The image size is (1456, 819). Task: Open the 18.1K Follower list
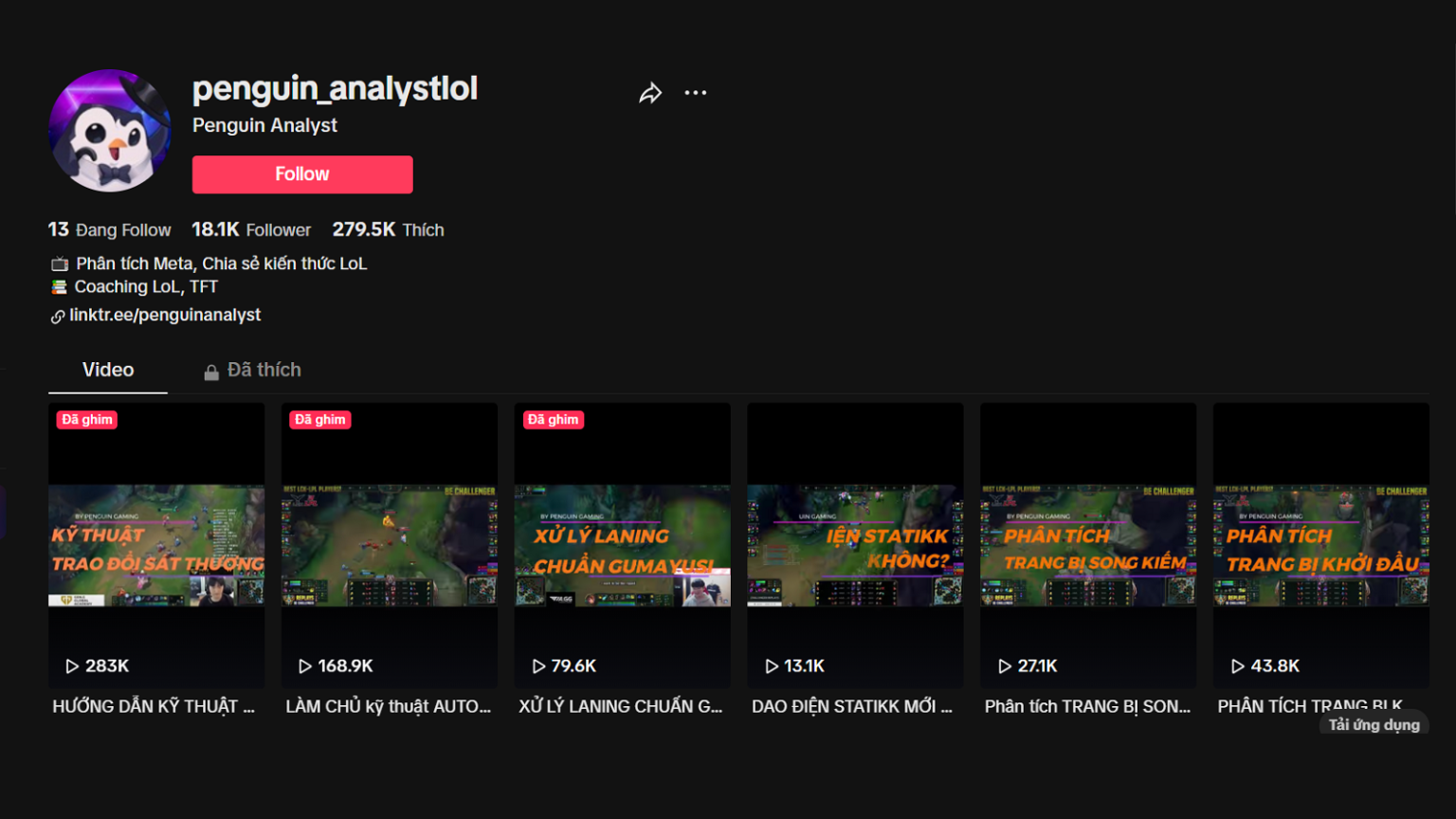click(x=251, y=229)
